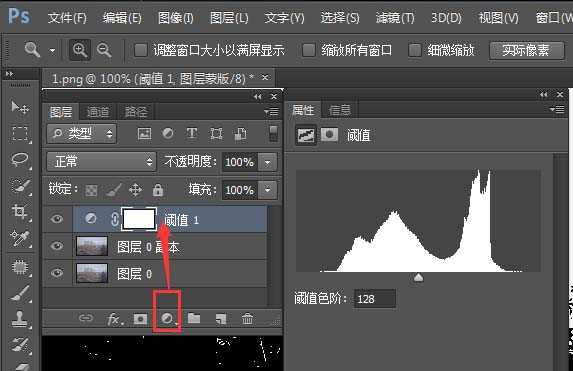This screenshot has width=573, height=371.
Task: Click the zoom in magnifier button
Action: [x=80, y=50]
